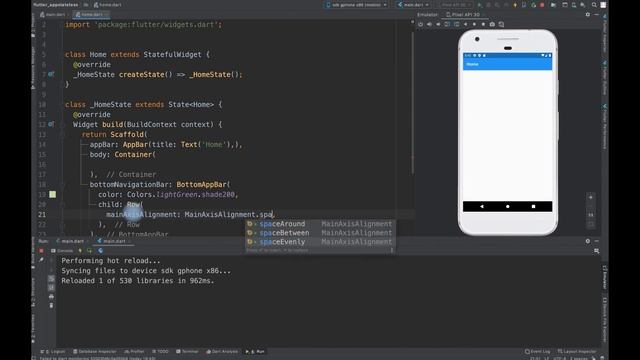Viewport: 640px width, 360px height.
Task: Tap the Android home button on phone
Action: 508,207
